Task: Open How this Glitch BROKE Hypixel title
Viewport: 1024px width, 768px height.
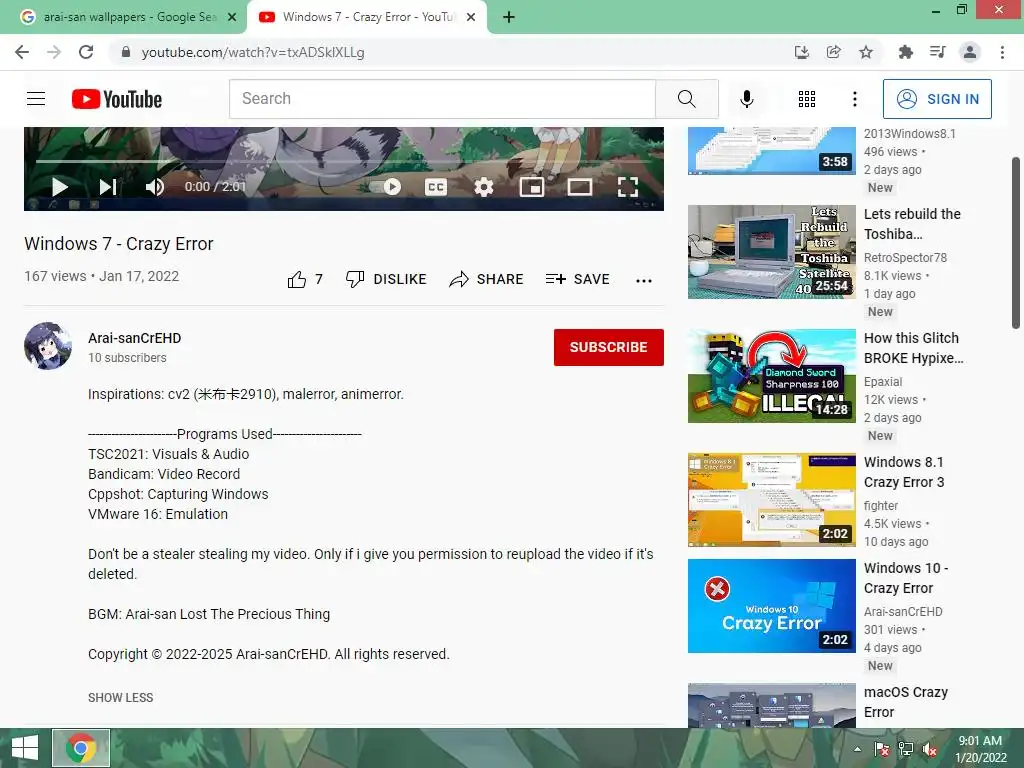Action: [x=913, y=348]
